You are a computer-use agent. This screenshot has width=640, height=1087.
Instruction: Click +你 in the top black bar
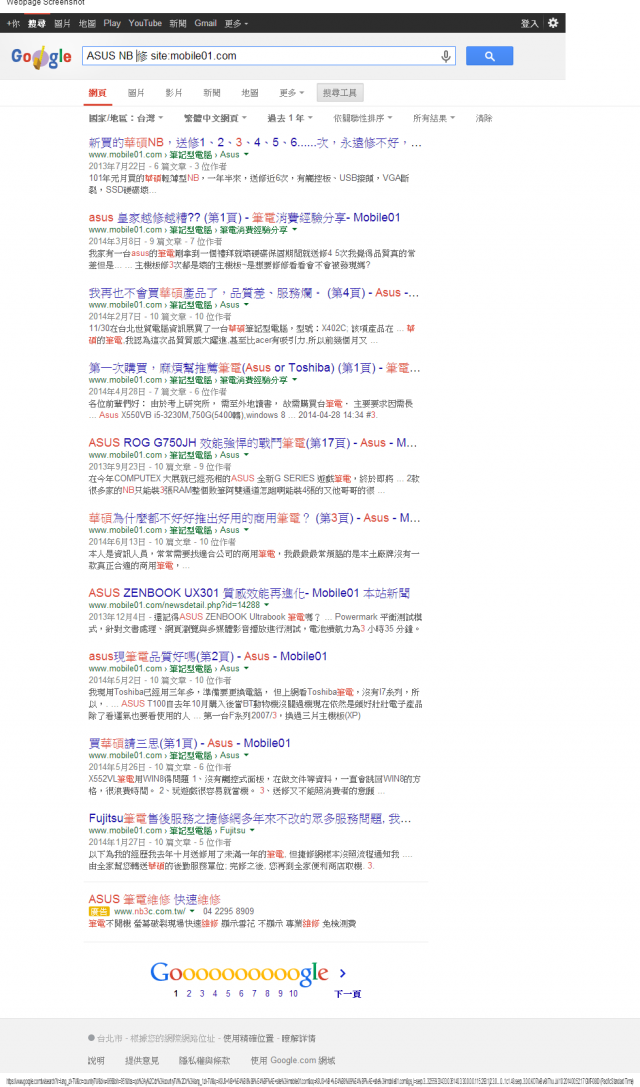(x=13, y=23)
